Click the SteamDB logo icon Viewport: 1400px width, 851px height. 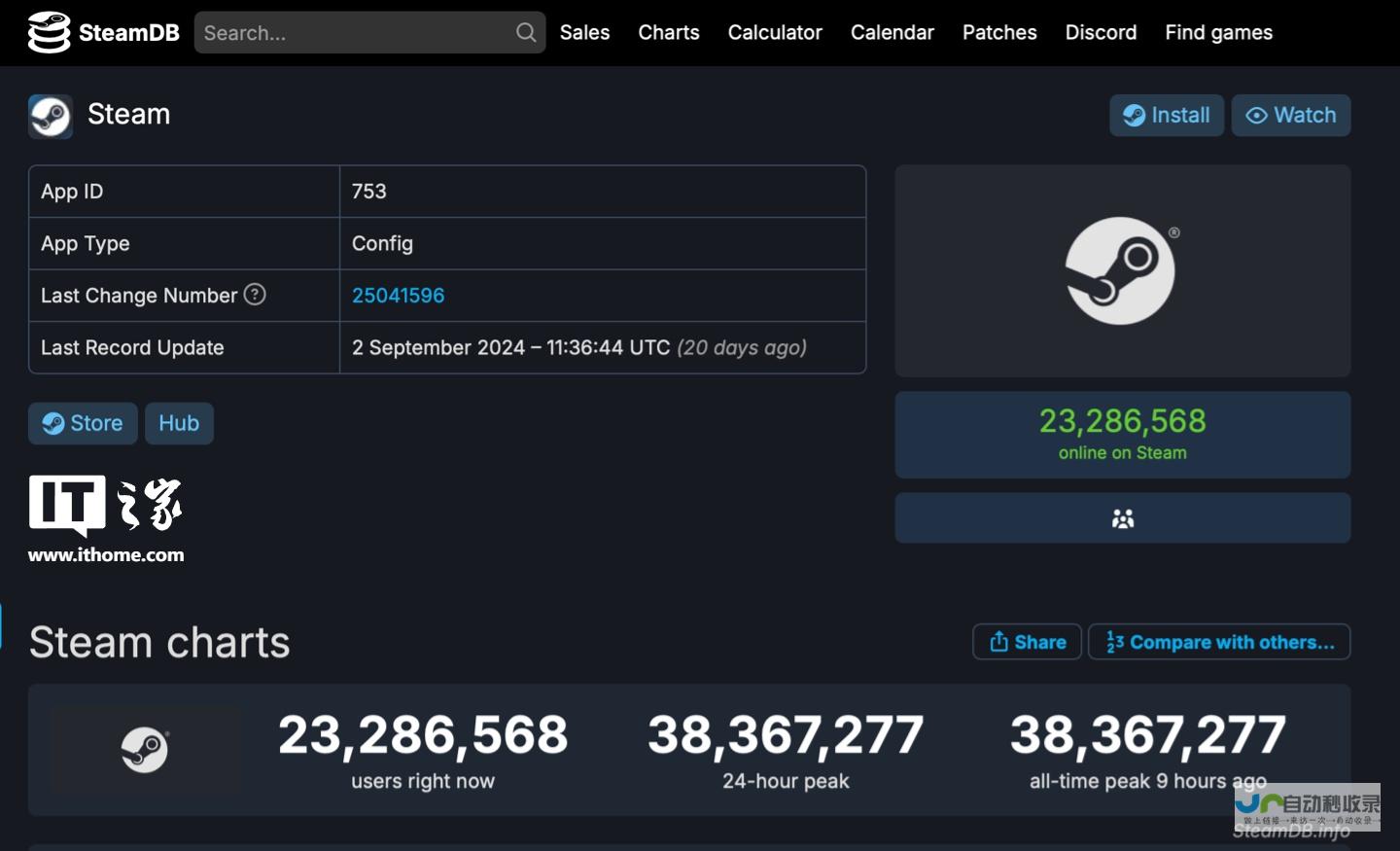[x=49, y=33]
